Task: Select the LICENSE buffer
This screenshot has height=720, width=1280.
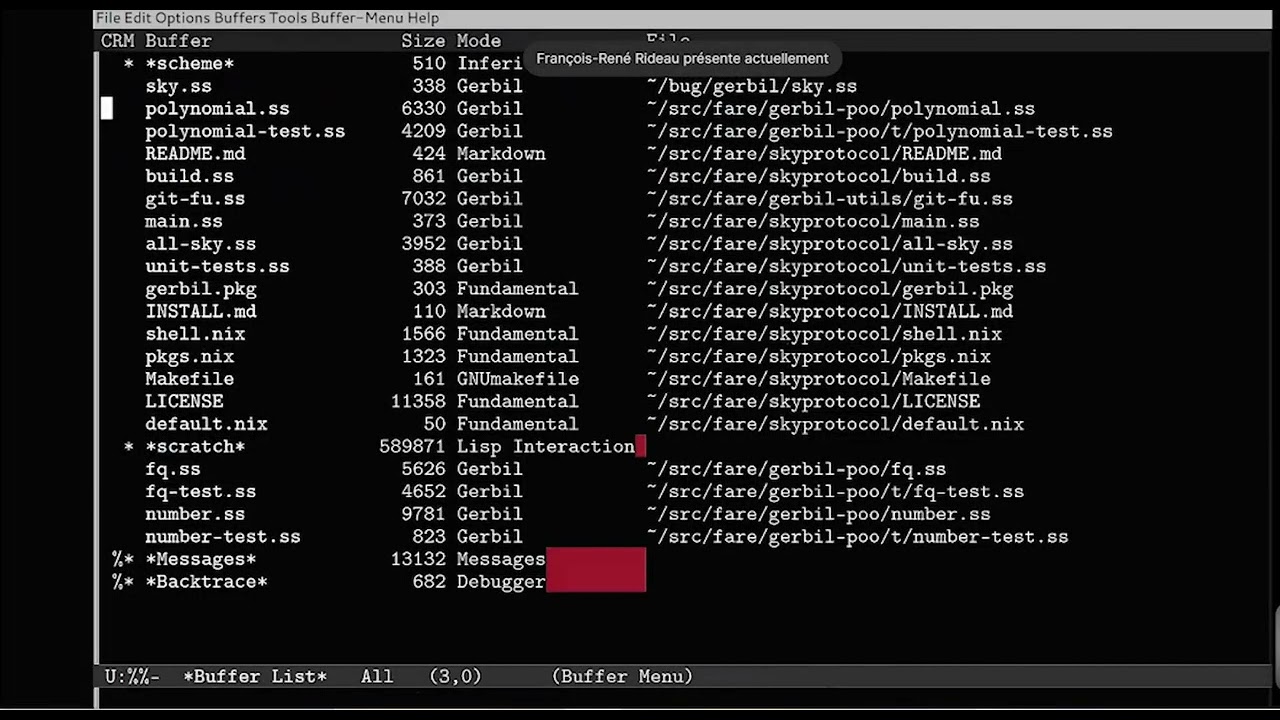Action: (184, 401)
